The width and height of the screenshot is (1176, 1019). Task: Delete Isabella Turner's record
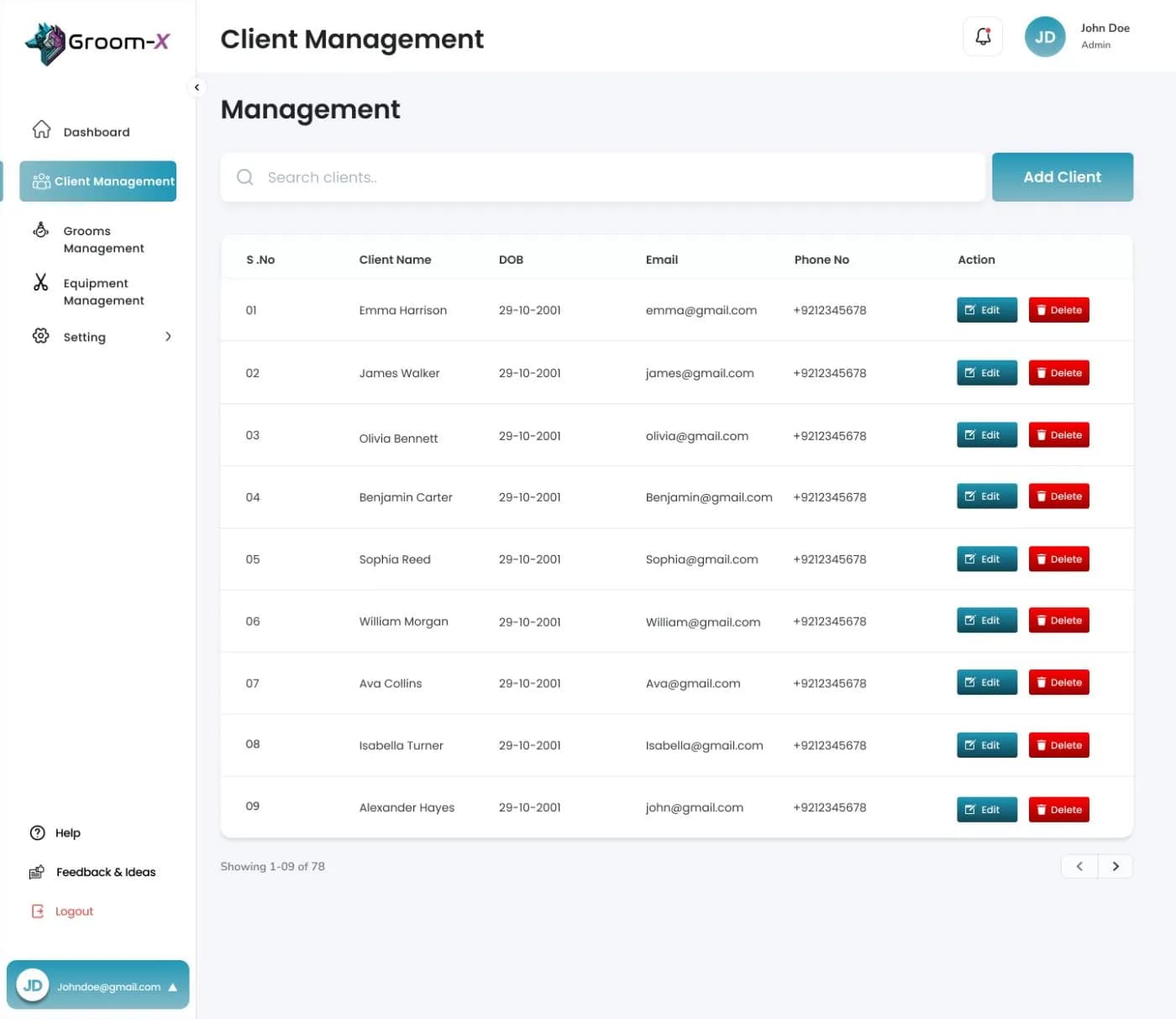tap(1059, 745)
